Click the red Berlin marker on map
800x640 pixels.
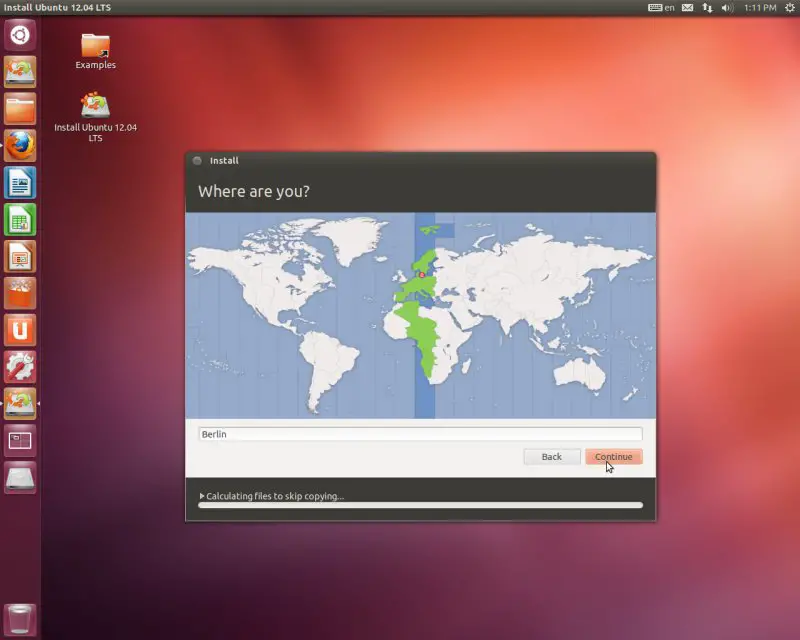tap(422, 275)
